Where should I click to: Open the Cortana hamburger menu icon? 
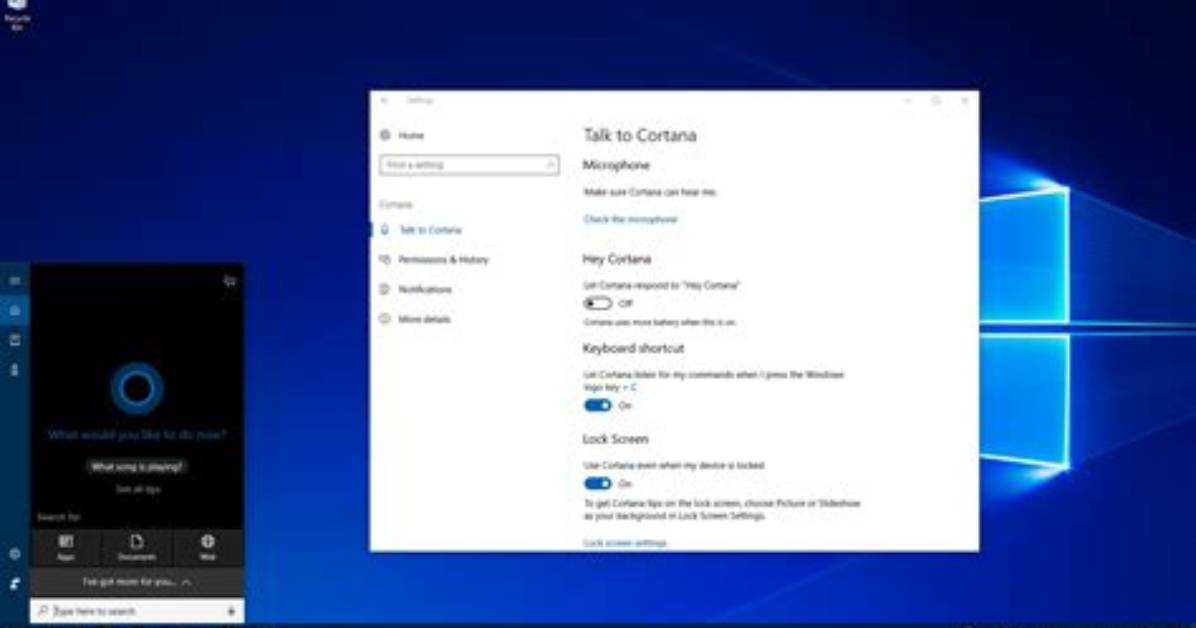coord(14,281)
